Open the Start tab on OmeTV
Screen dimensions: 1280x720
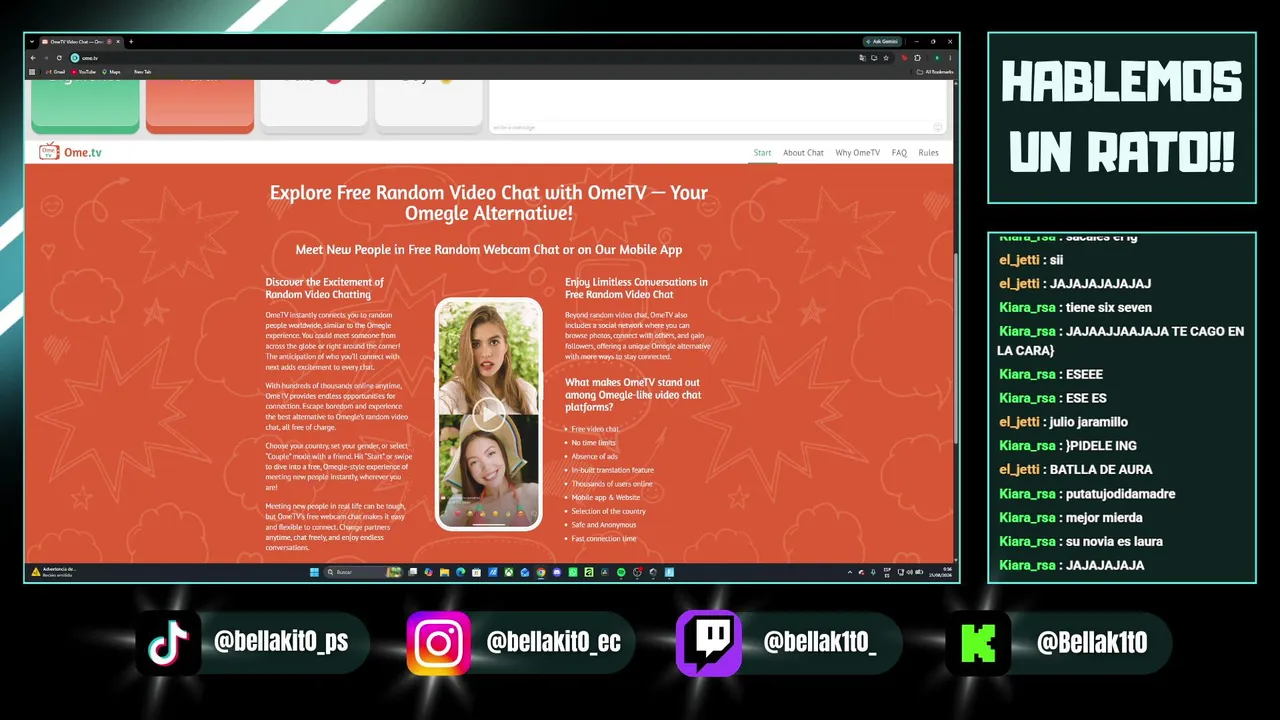pyautogui.click(x=762, y=153)
